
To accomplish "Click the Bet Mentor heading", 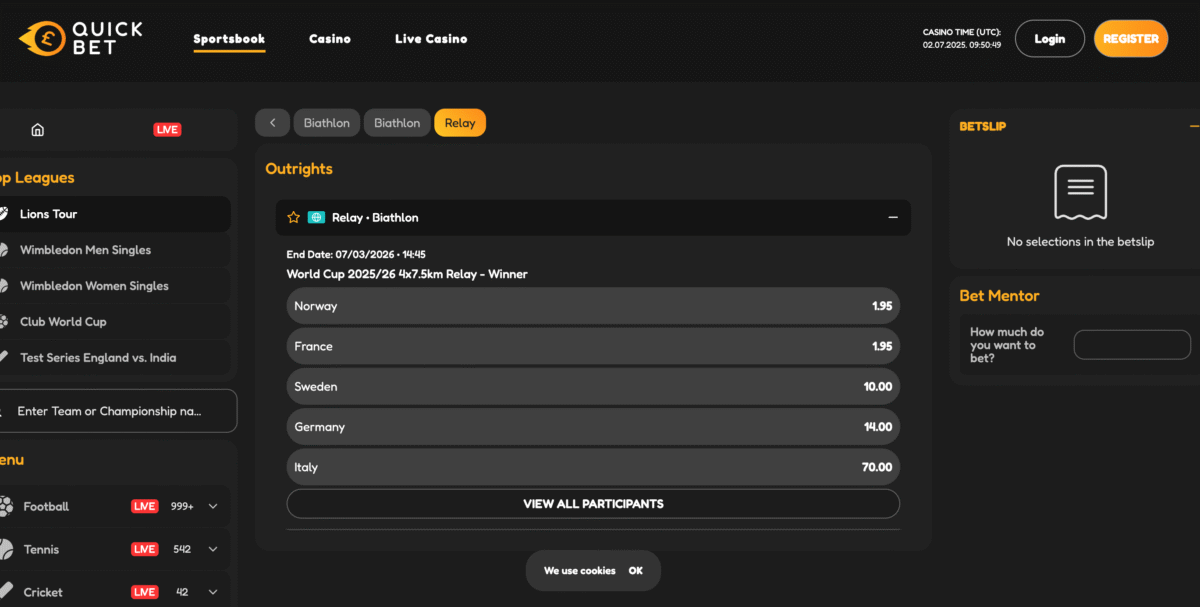I will pos(999,296).
